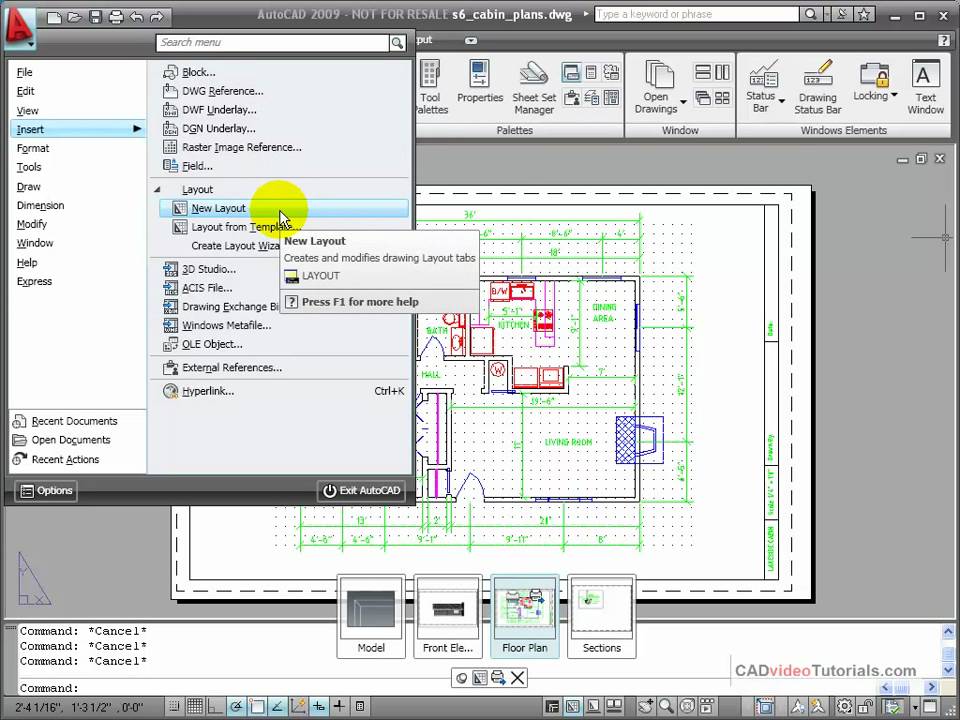Open the Properties palette icon
The width and height of the screenshot is (960, 720).
coord(479,81)
